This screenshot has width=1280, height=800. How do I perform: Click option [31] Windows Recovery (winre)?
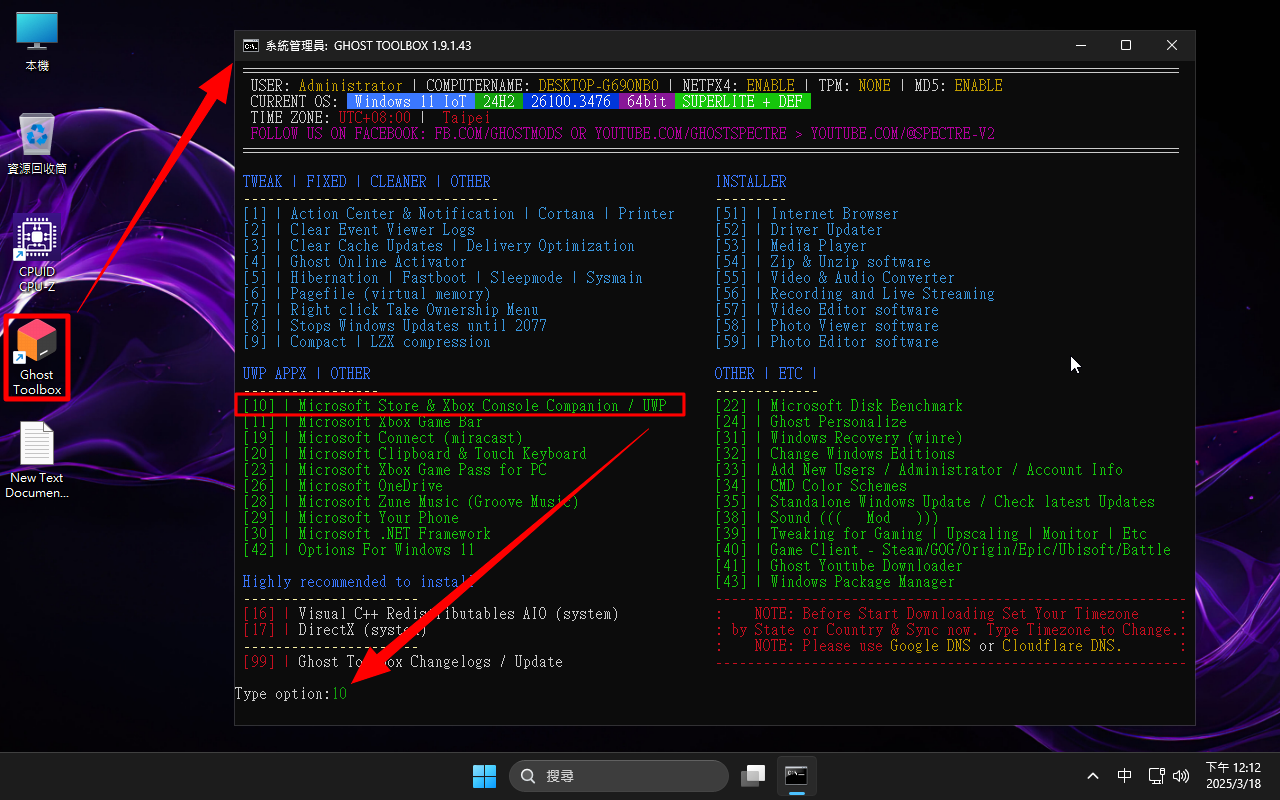pos(839,438)
